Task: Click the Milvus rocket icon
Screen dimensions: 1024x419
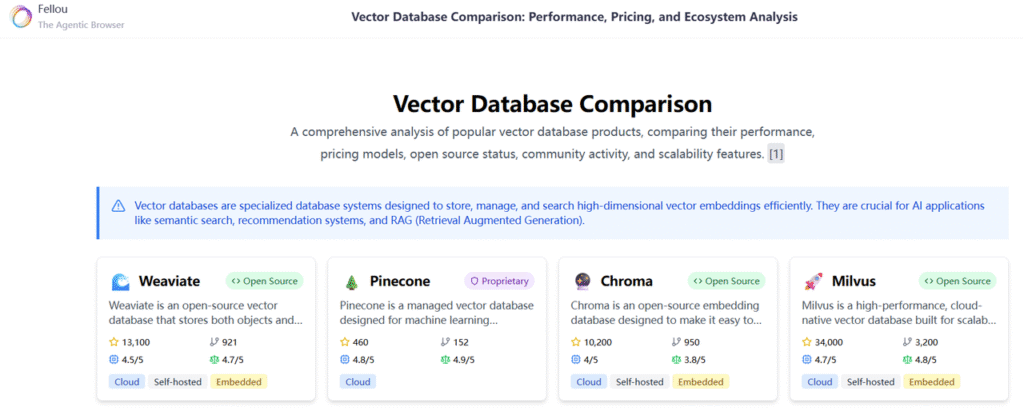Action: (x=814, y=281)
